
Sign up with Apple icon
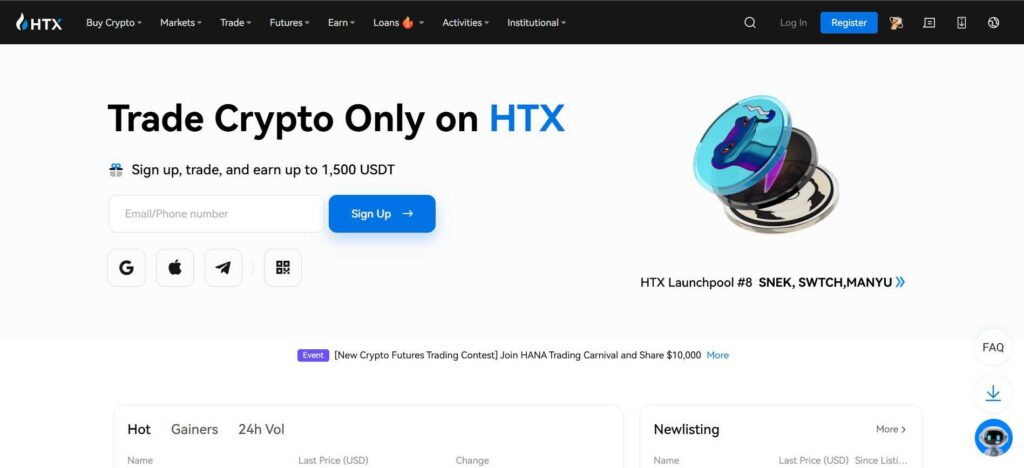point(174,268)
